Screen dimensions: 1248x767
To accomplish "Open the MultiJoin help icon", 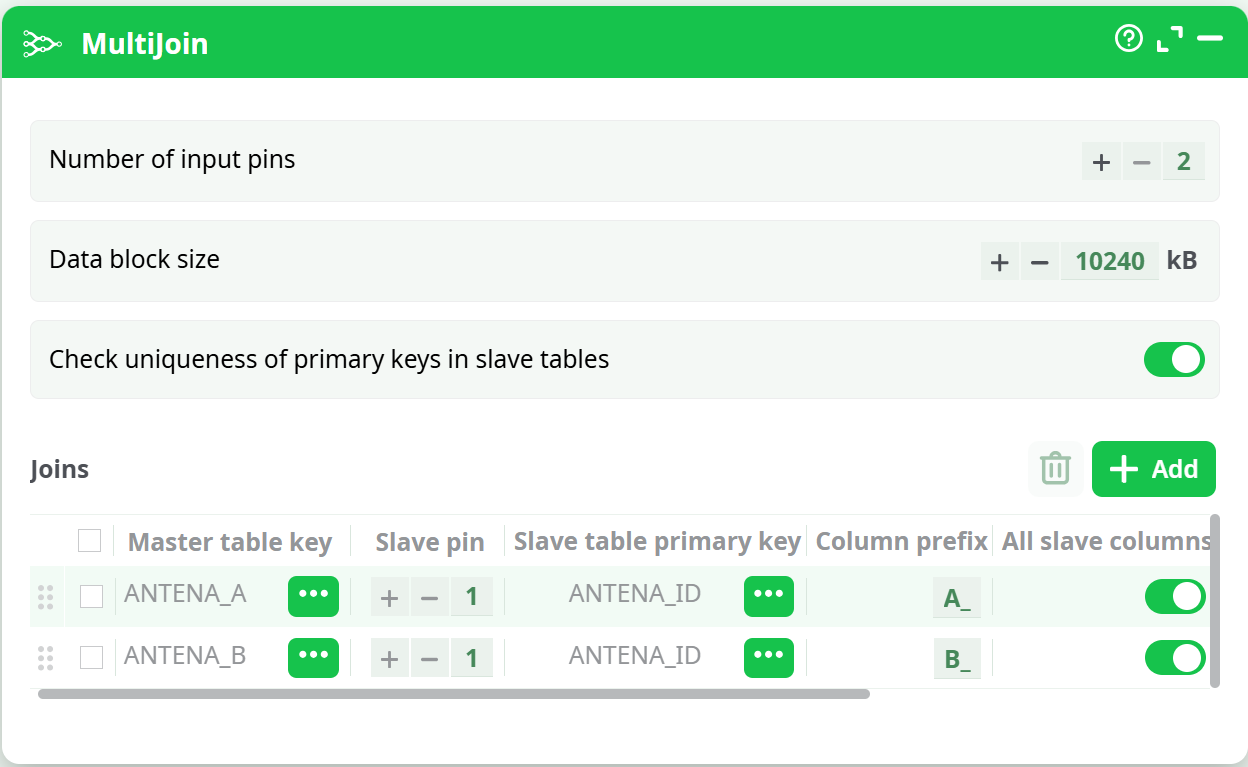I will pos(1128,39).
